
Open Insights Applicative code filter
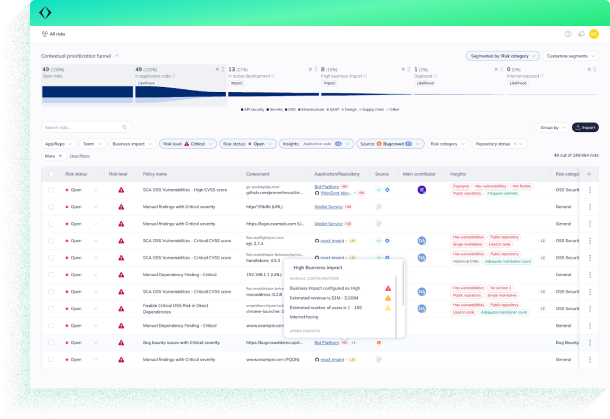click(x=317, y=144)
